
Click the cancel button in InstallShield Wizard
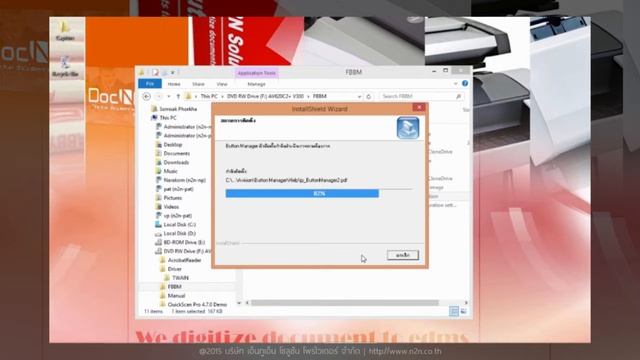tap(403, 255)
